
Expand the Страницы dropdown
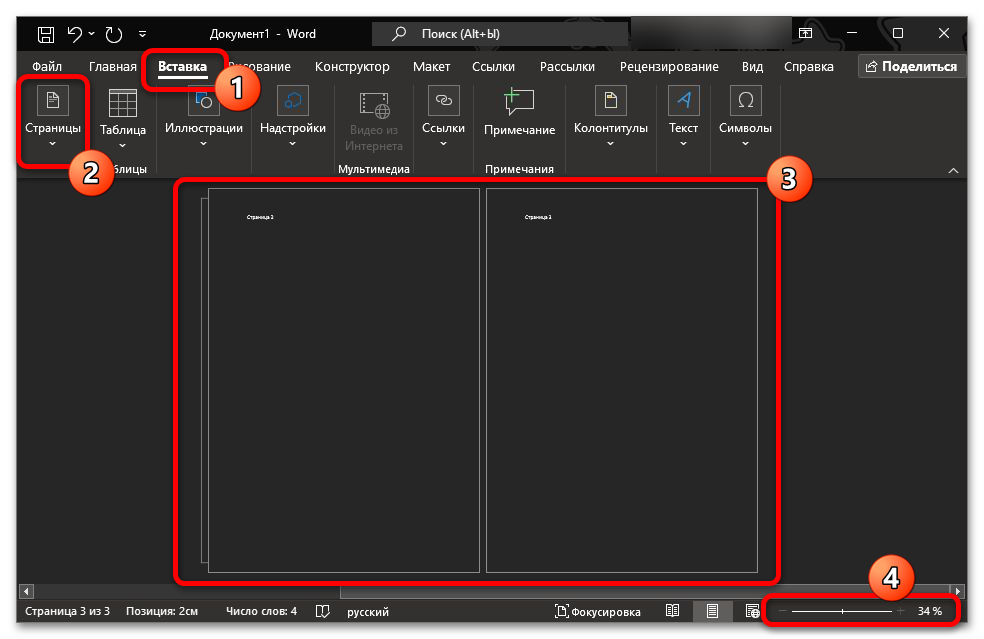pos(53,143)
